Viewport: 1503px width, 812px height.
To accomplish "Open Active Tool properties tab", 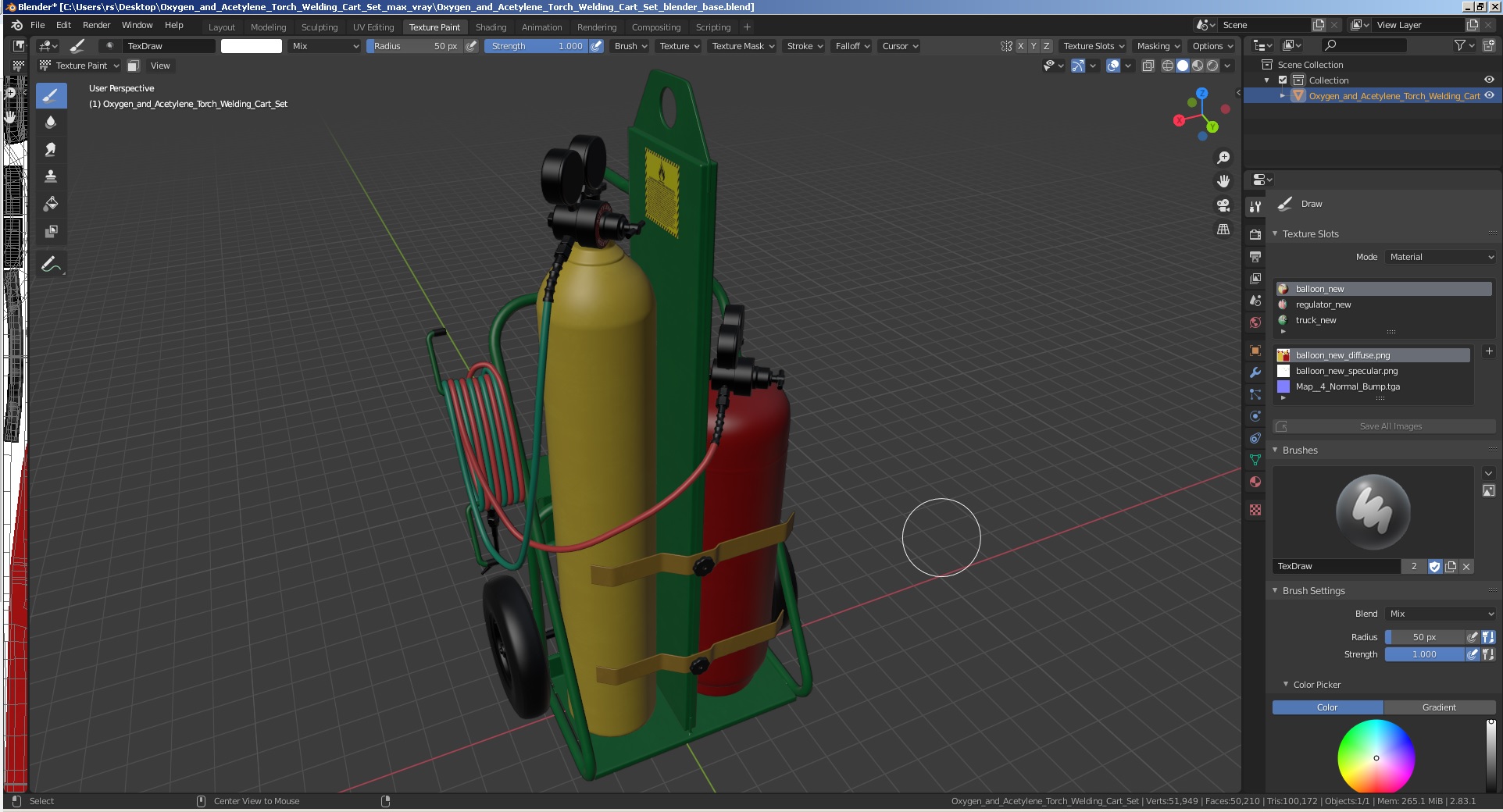I will tap(1255, 207).
